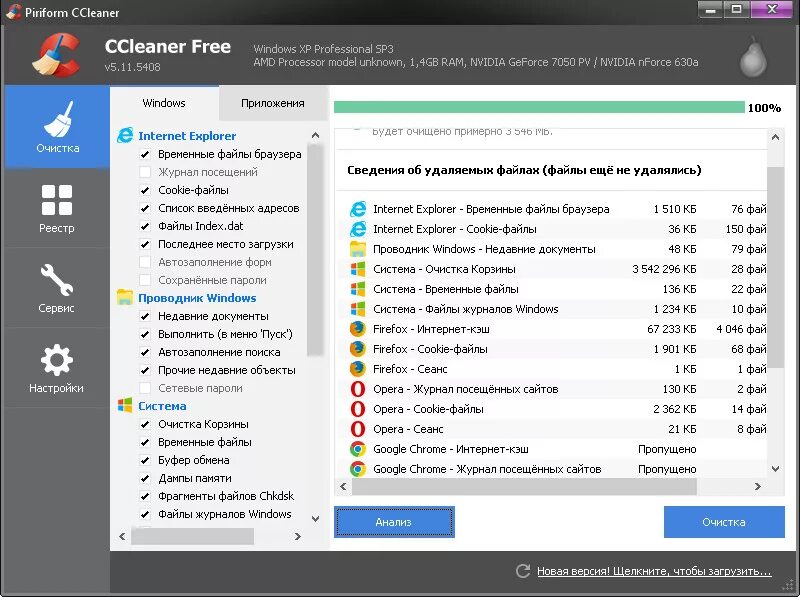
Task: Click the Chrome icon for Журнал посещённых сайтов
Action: [x=358, y=469]
